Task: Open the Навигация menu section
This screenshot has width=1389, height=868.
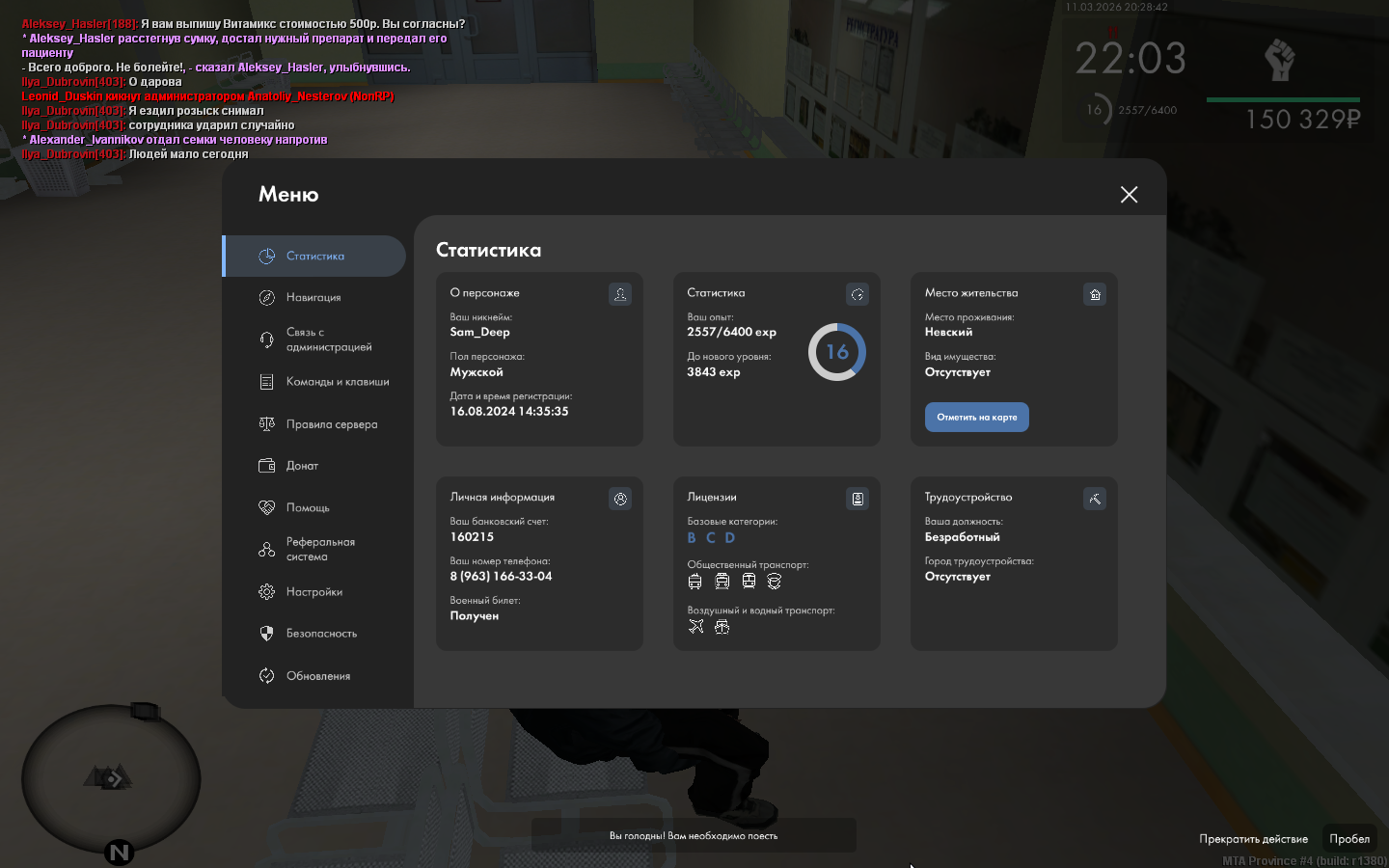Action: (x=313, y=298)
